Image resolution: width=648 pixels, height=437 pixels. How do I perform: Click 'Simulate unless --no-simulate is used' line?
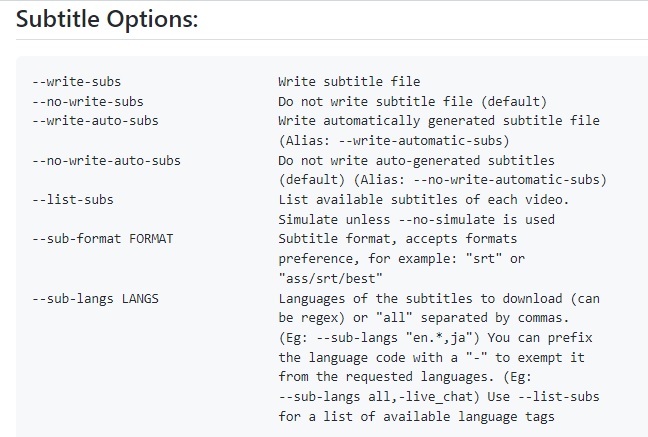coord(416,219)
